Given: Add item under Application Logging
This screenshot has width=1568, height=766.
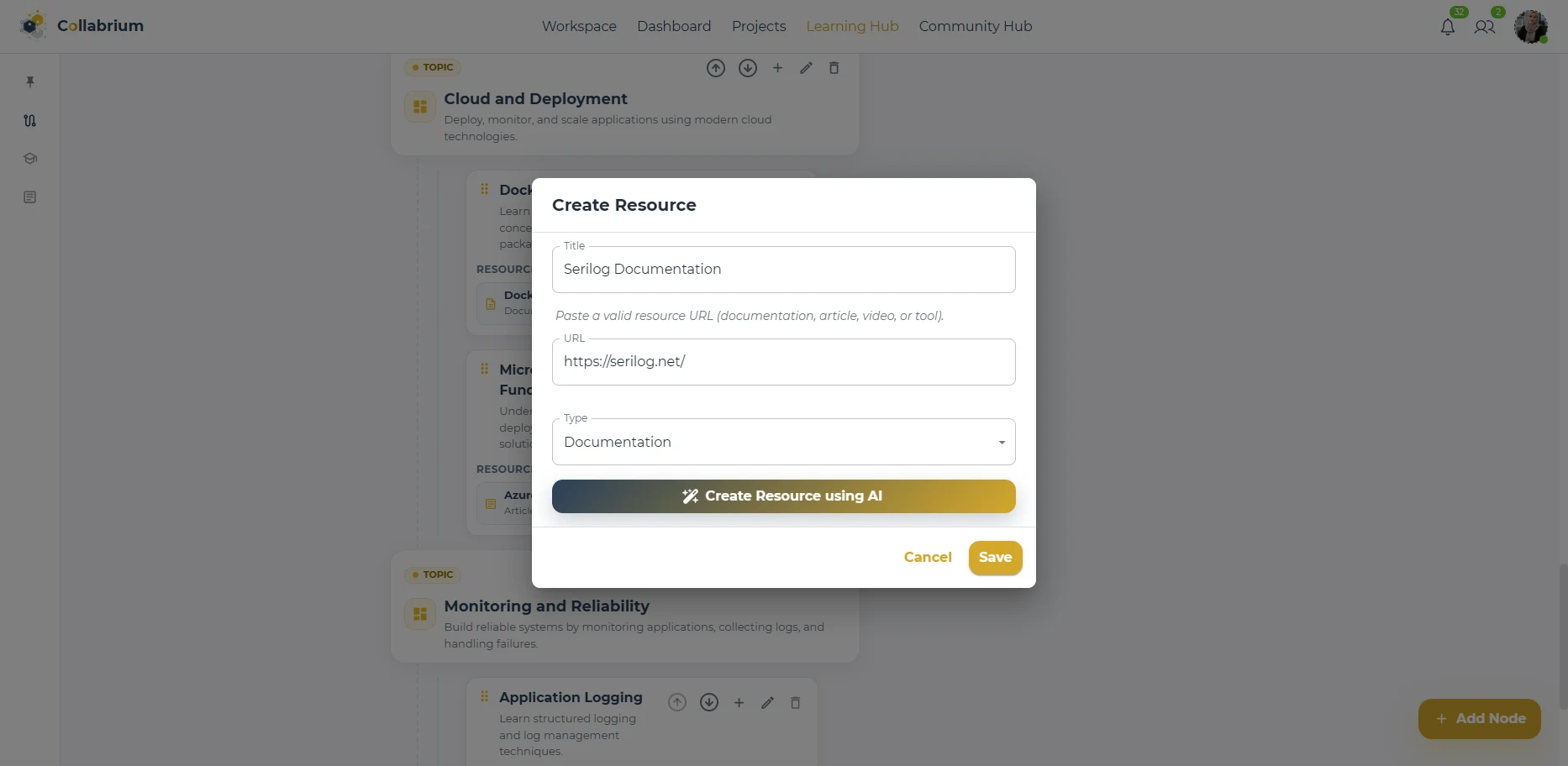Looking at the screenshot, I should coord(739,702).
